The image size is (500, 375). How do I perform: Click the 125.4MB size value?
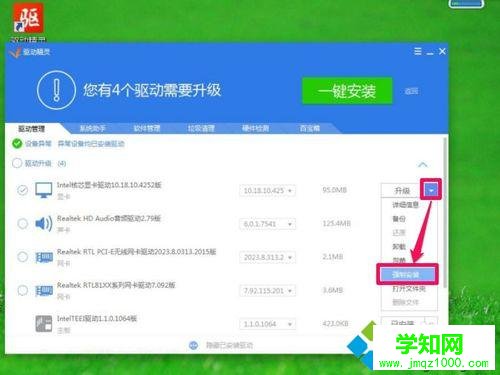(x=337, y=223)
